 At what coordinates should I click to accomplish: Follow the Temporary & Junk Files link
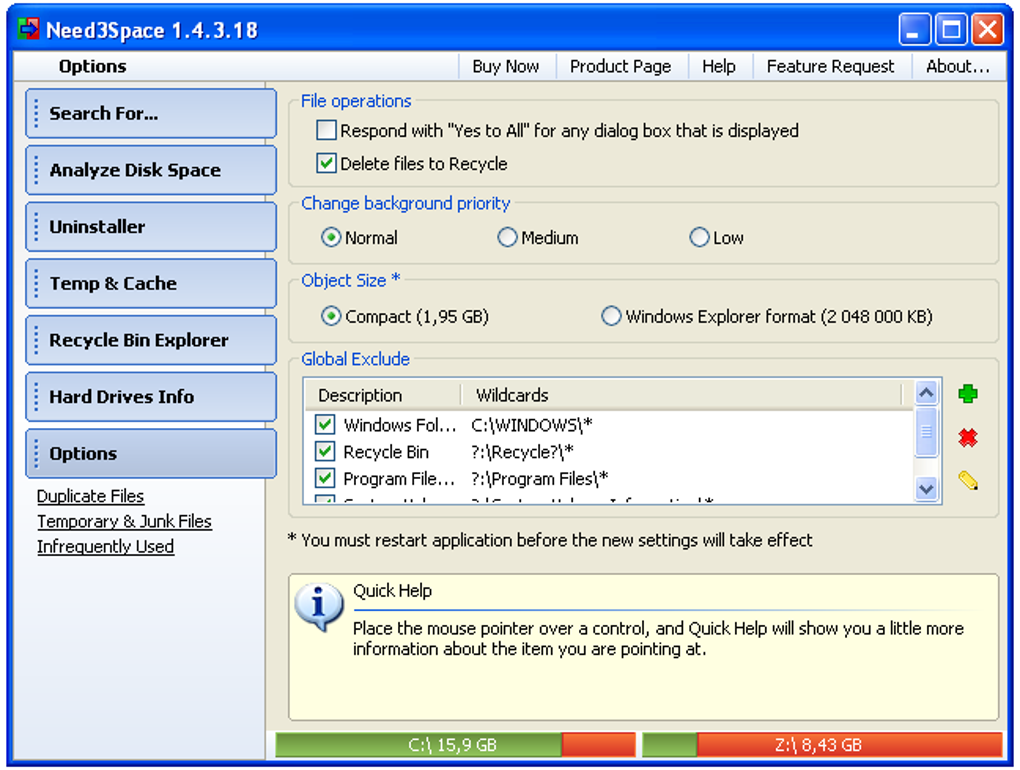(124, 522)
